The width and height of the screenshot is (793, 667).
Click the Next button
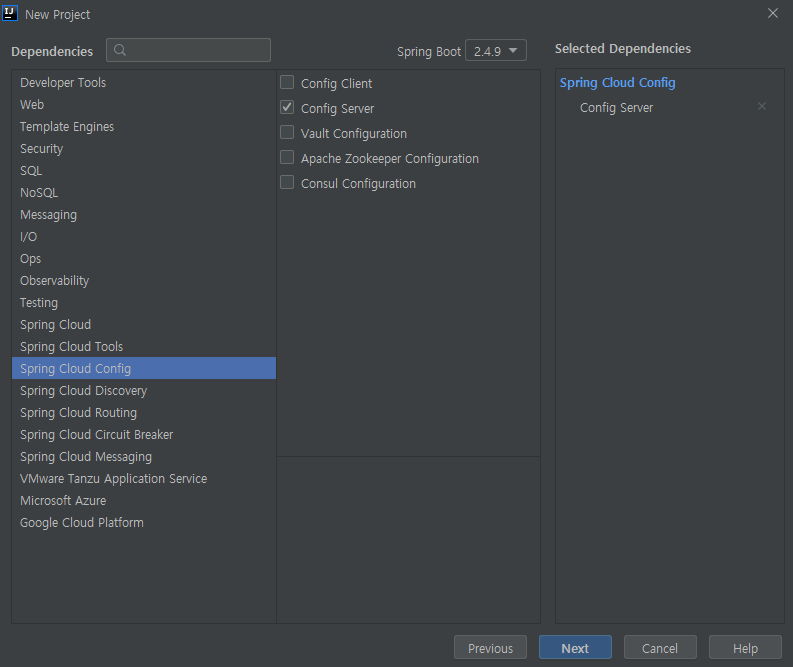pos(575,647)
